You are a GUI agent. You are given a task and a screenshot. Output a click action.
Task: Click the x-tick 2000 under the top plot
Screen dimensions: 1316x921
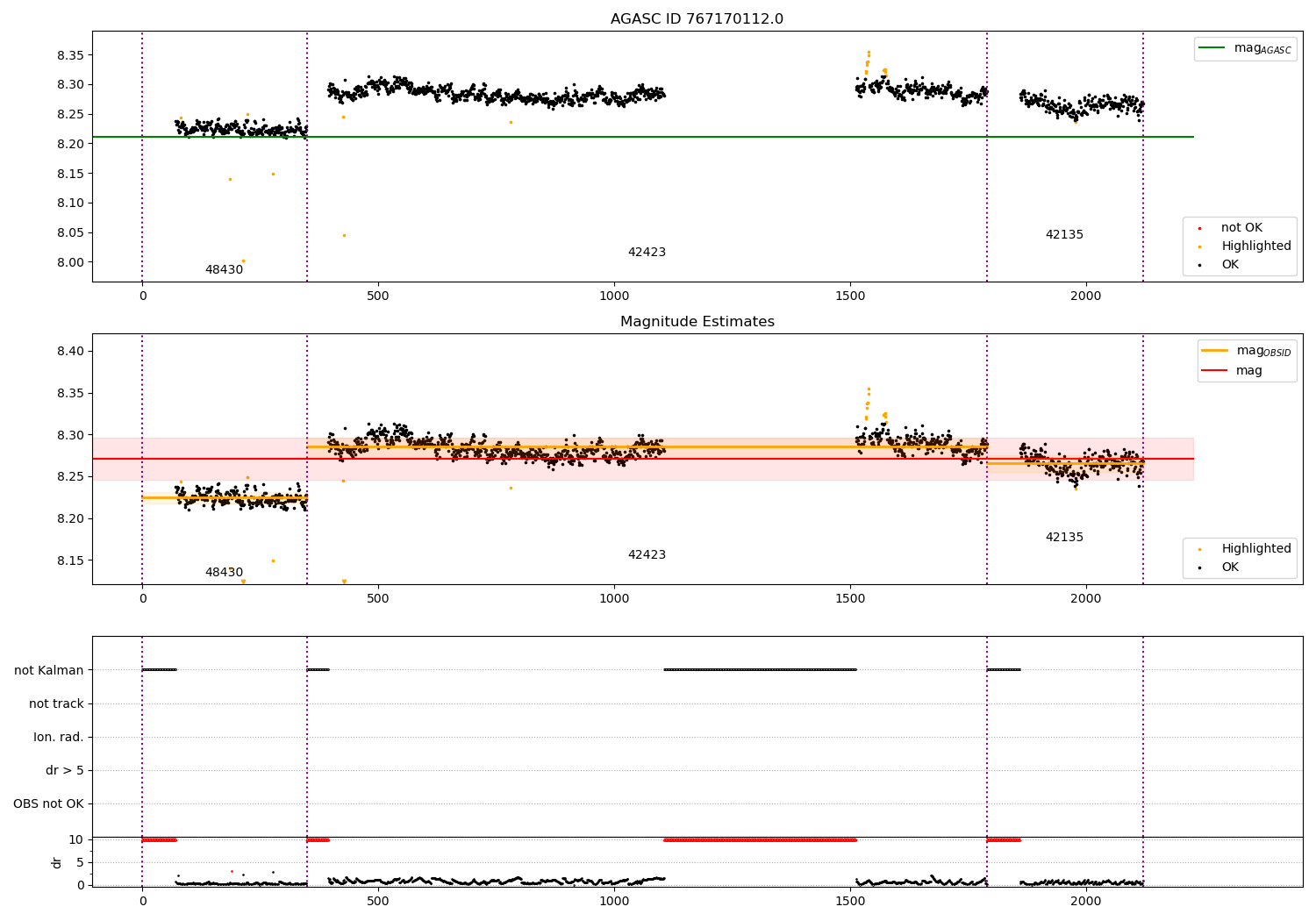pyautogui.click(x=1086, y=296)
